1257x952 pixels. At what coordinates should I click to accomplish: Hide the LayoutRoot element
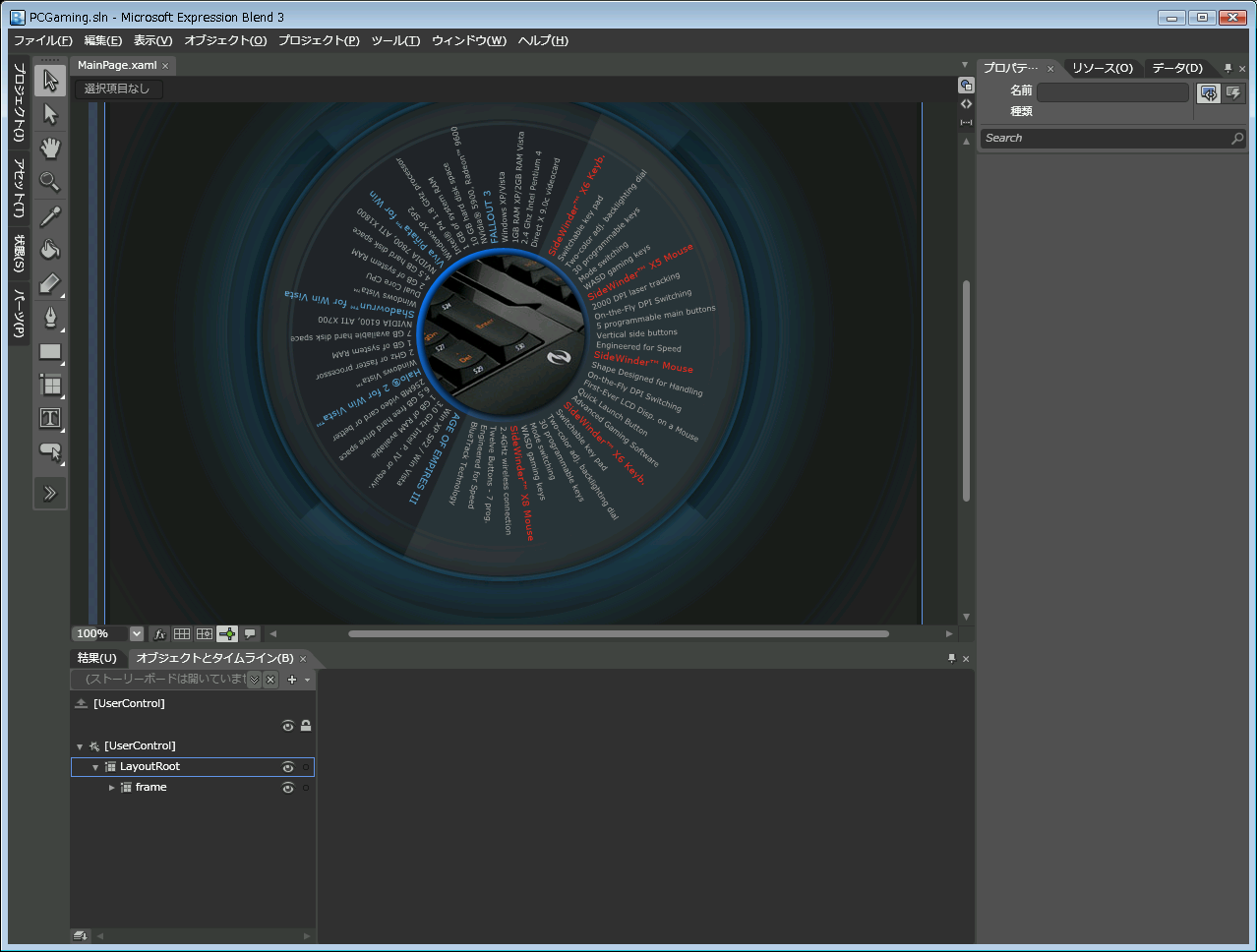pos(288,767)
